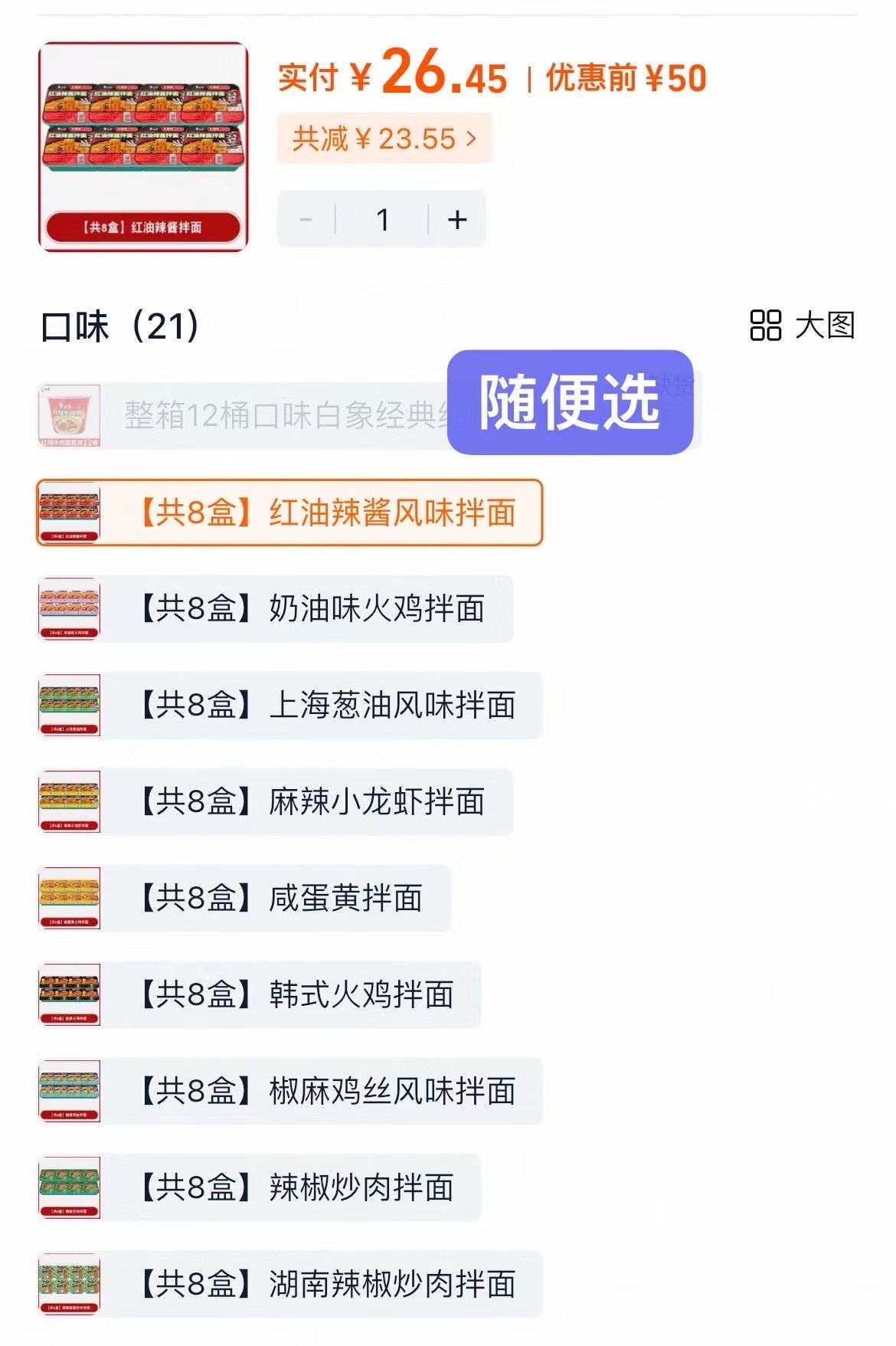
Task: Switch to 大图 grid view
Action: [802, 326]
